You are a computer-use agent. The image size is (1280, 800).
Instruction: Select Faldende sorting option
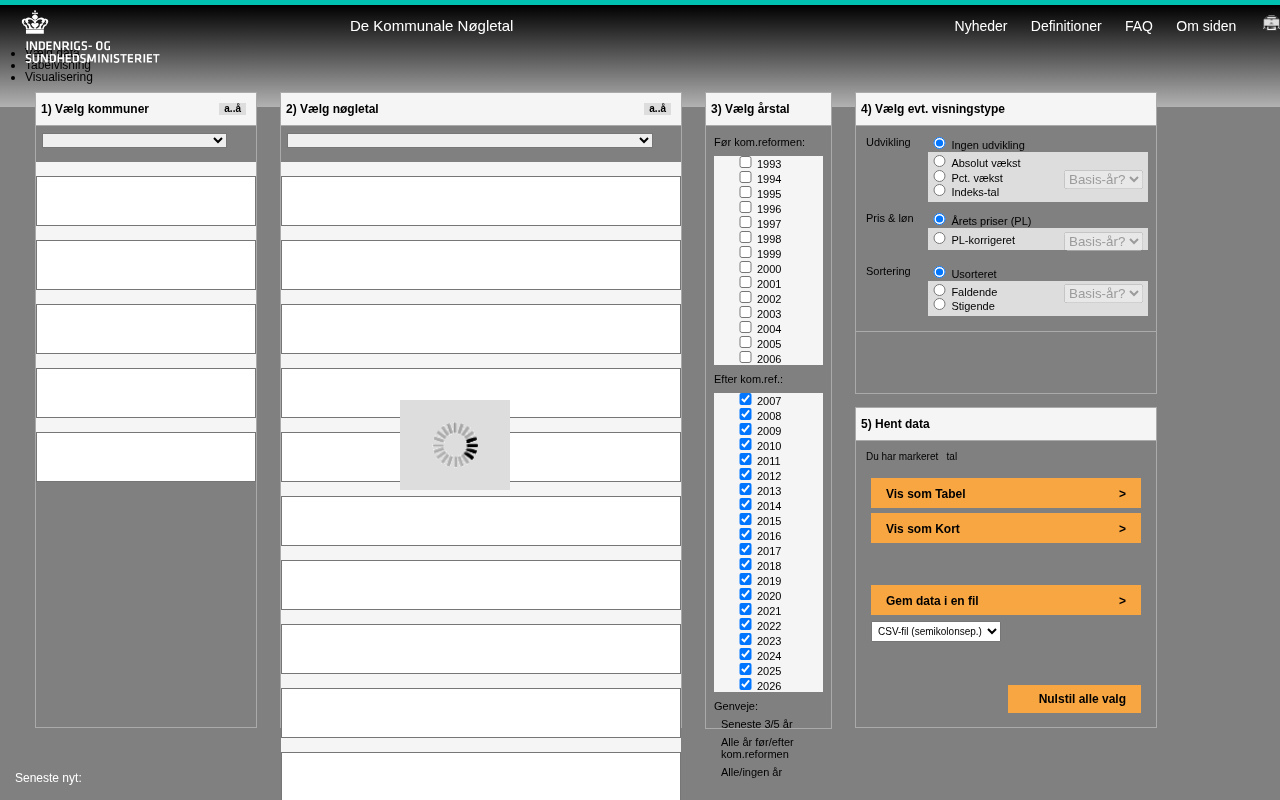939,290
